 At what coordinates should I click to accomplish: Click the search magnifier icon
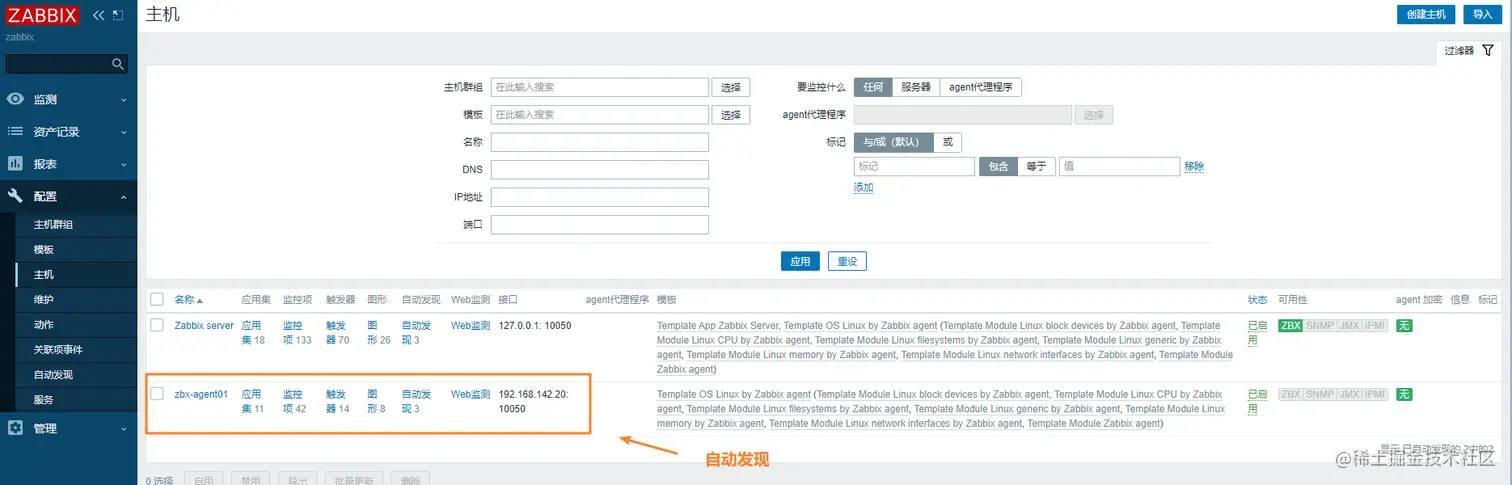coord(118,64)
